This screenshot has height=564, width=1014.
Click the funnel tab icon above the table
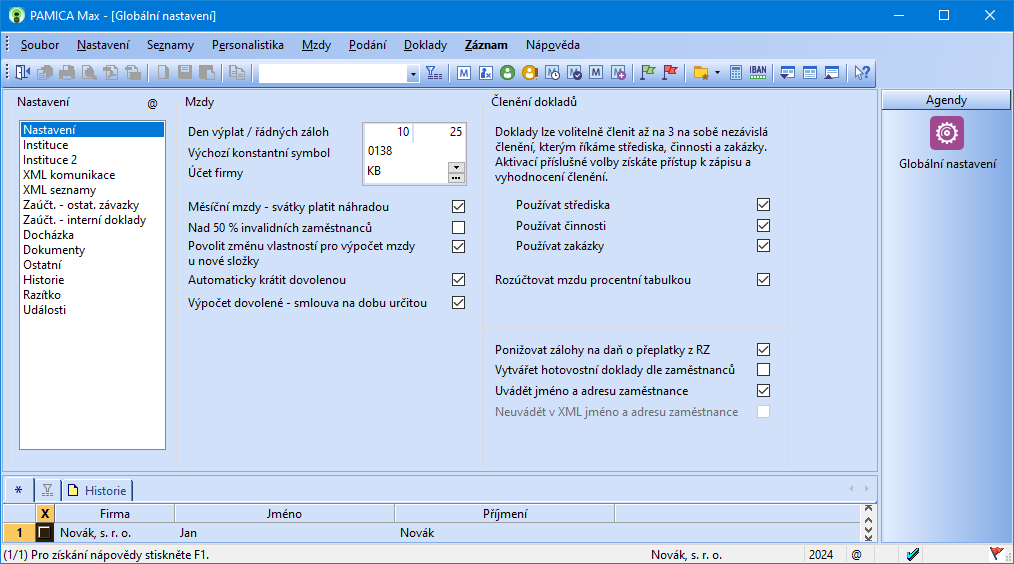[47, 490]
